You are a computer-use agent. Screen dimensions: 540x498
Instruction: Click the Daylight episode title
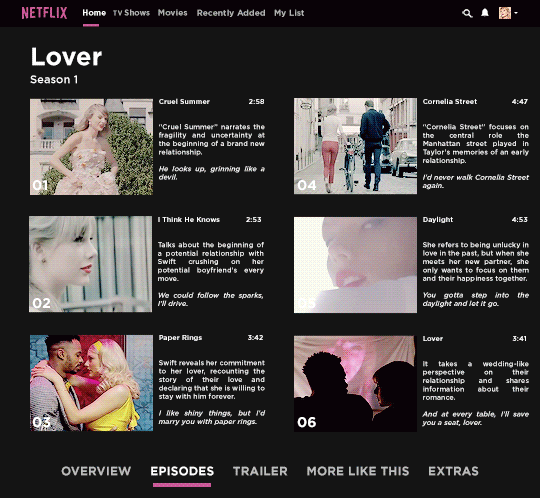pos(438,220)
